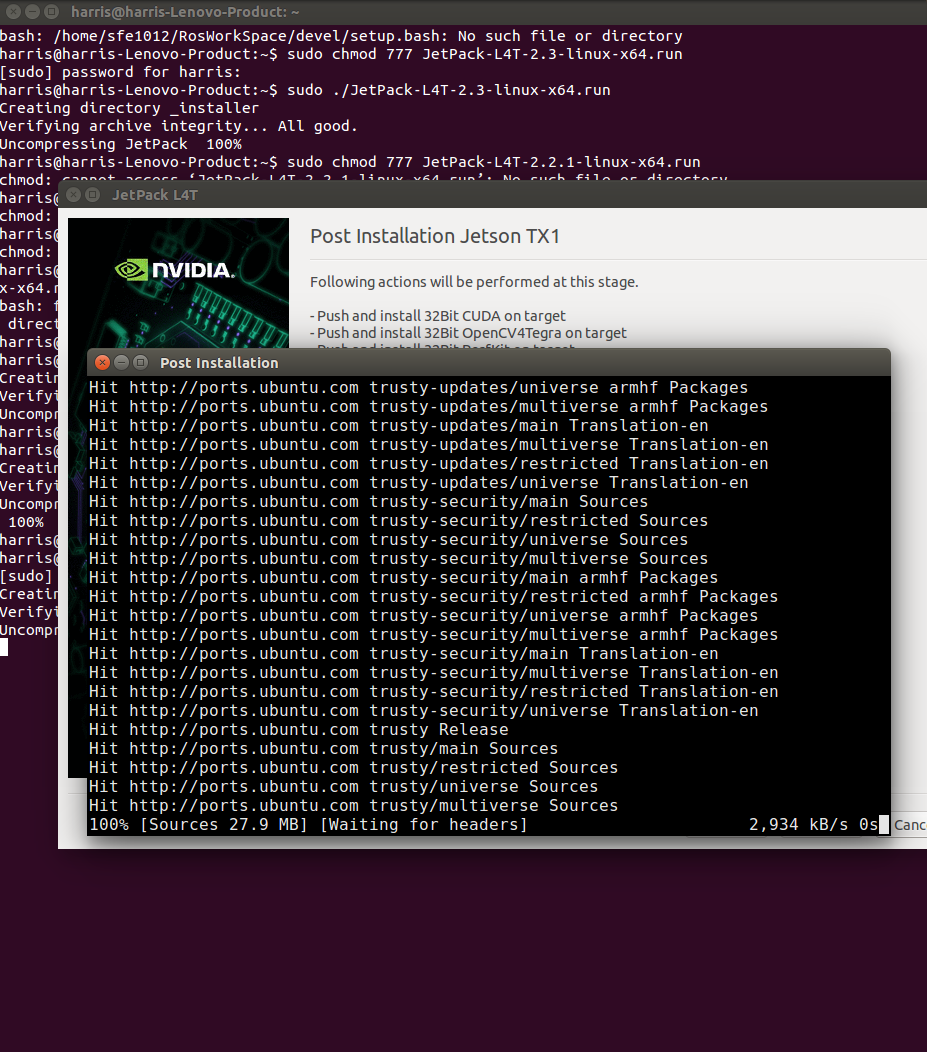Click 'trusty-security/multiverse armhf Packages' line
Viewport: 927px width, 1052px height.
click(x=433, y=635)
